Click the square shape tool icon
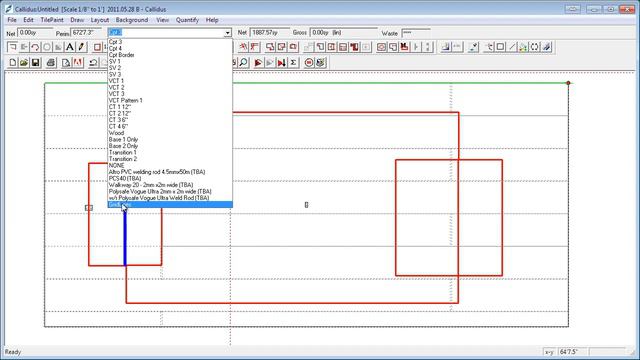The image size is (640, 360). [500, 47]
